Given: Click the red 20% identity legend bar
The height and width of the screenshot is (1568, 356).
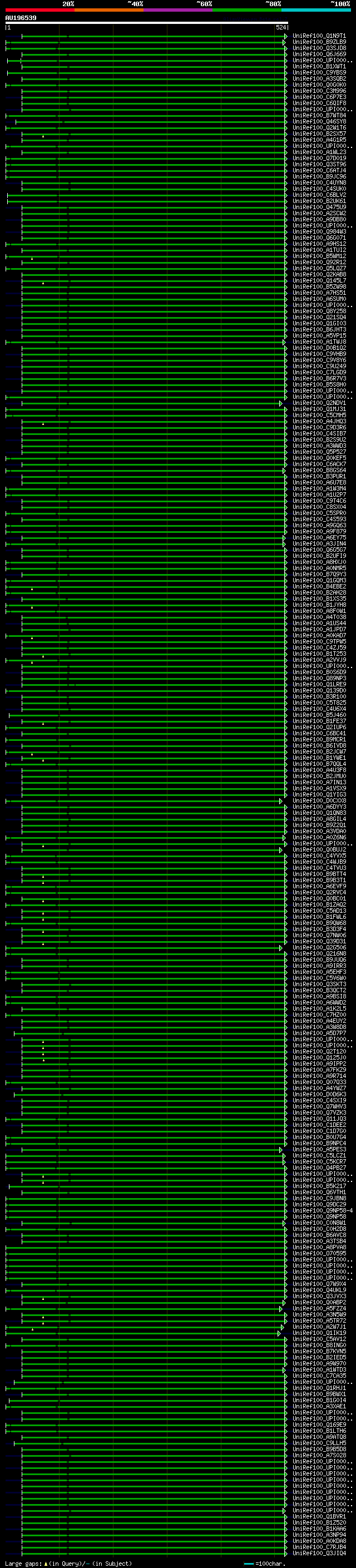Looking at the screenshot, I should point(39,10).
